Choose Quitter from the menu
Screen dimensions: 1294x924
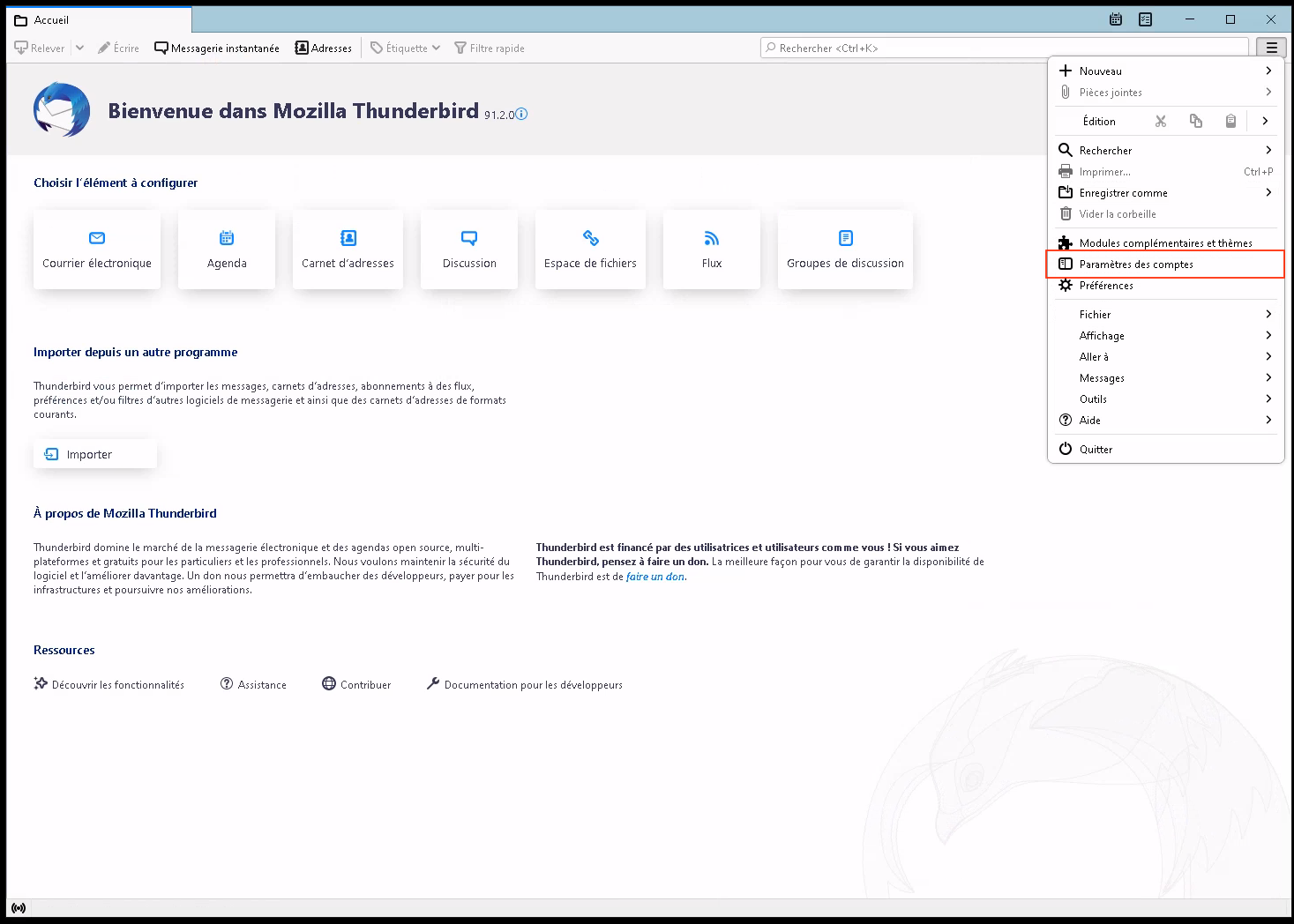1096,449
